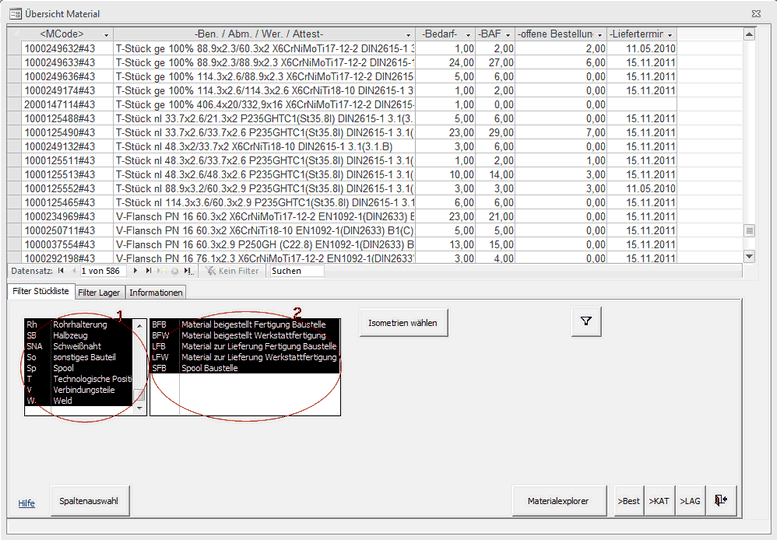Open the Materialexplorer
Image resolution: width=777 pixels, height=540 pixels.
[x=559, y=500]
